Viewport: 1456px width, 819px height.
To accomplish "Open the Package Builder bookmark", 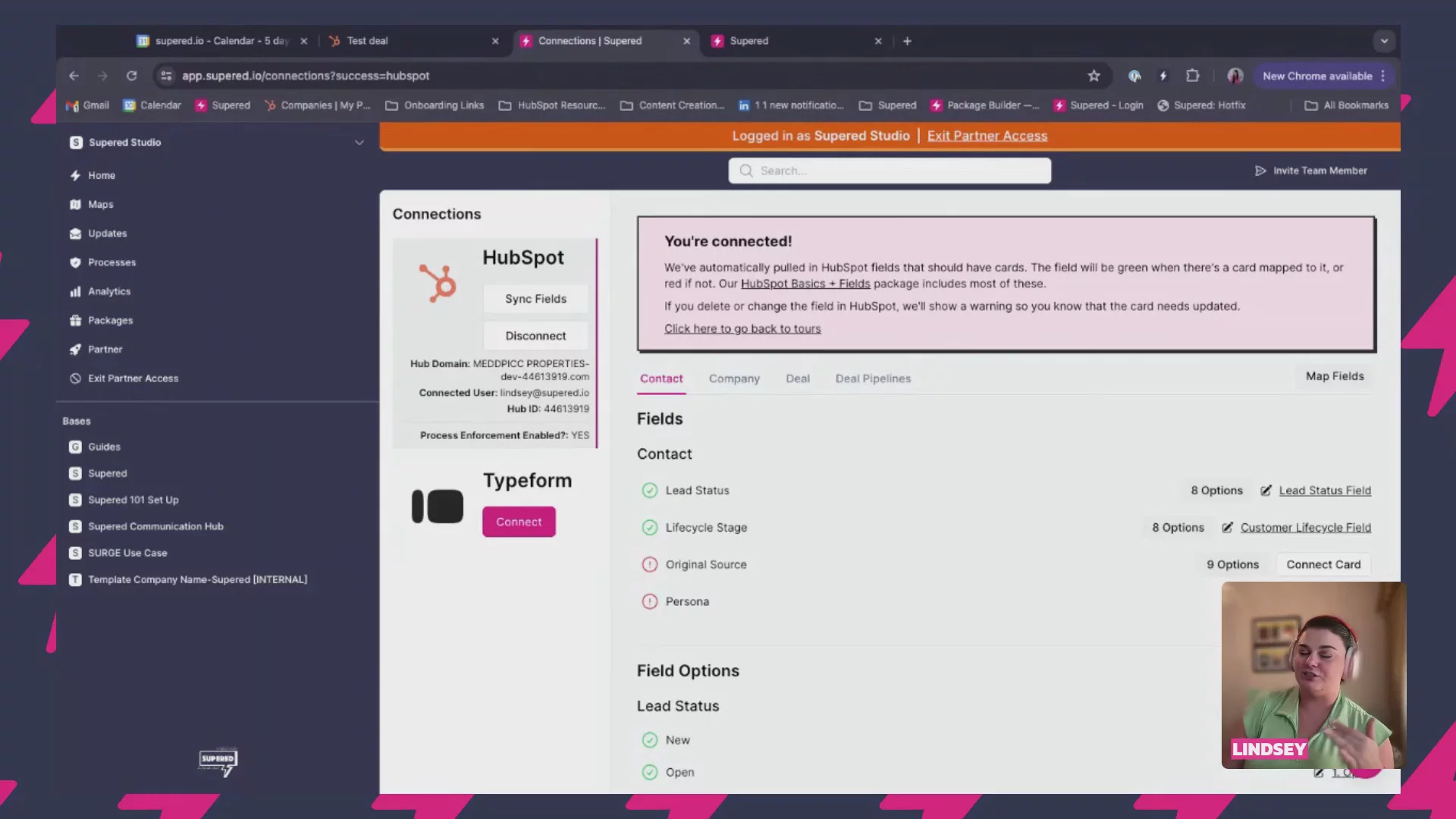I will coord(984,105).
